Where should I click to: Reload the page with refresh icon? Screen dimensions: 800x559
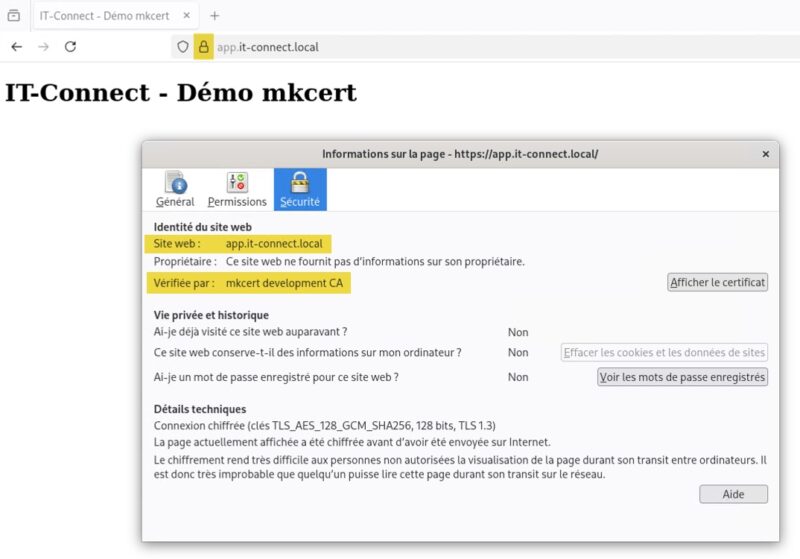[x=70, y=47]
